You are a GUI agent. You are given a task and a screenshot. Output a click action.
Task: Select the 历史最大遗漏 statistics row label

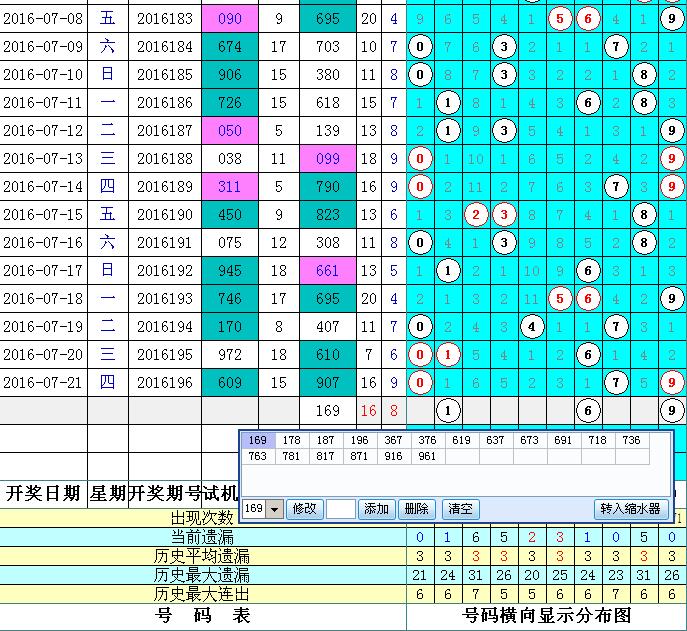pos(201,575)
